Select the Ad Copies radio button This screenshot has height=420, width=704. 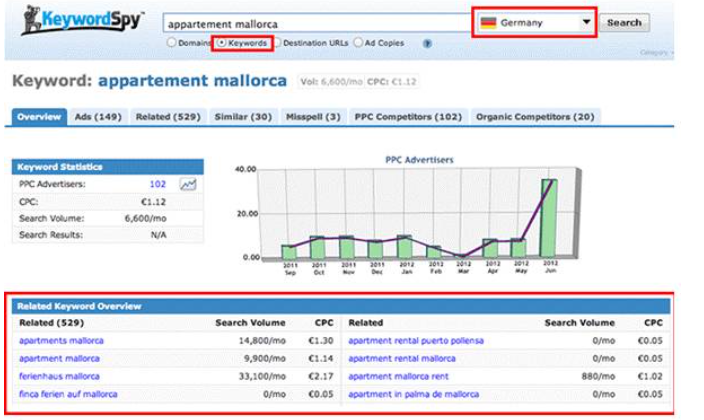pyautogui.click(x=358, y=43)
